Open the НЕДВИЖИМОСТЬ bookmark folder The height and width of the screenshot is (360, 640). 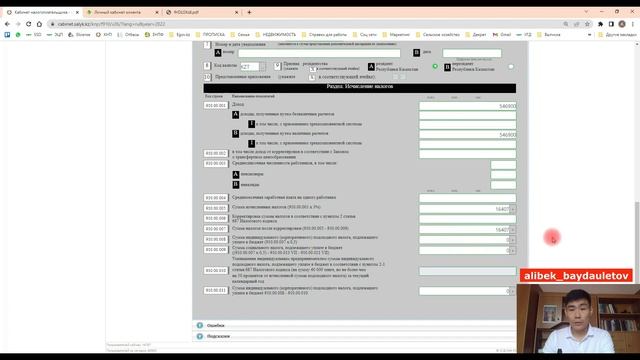click(276, 35)
